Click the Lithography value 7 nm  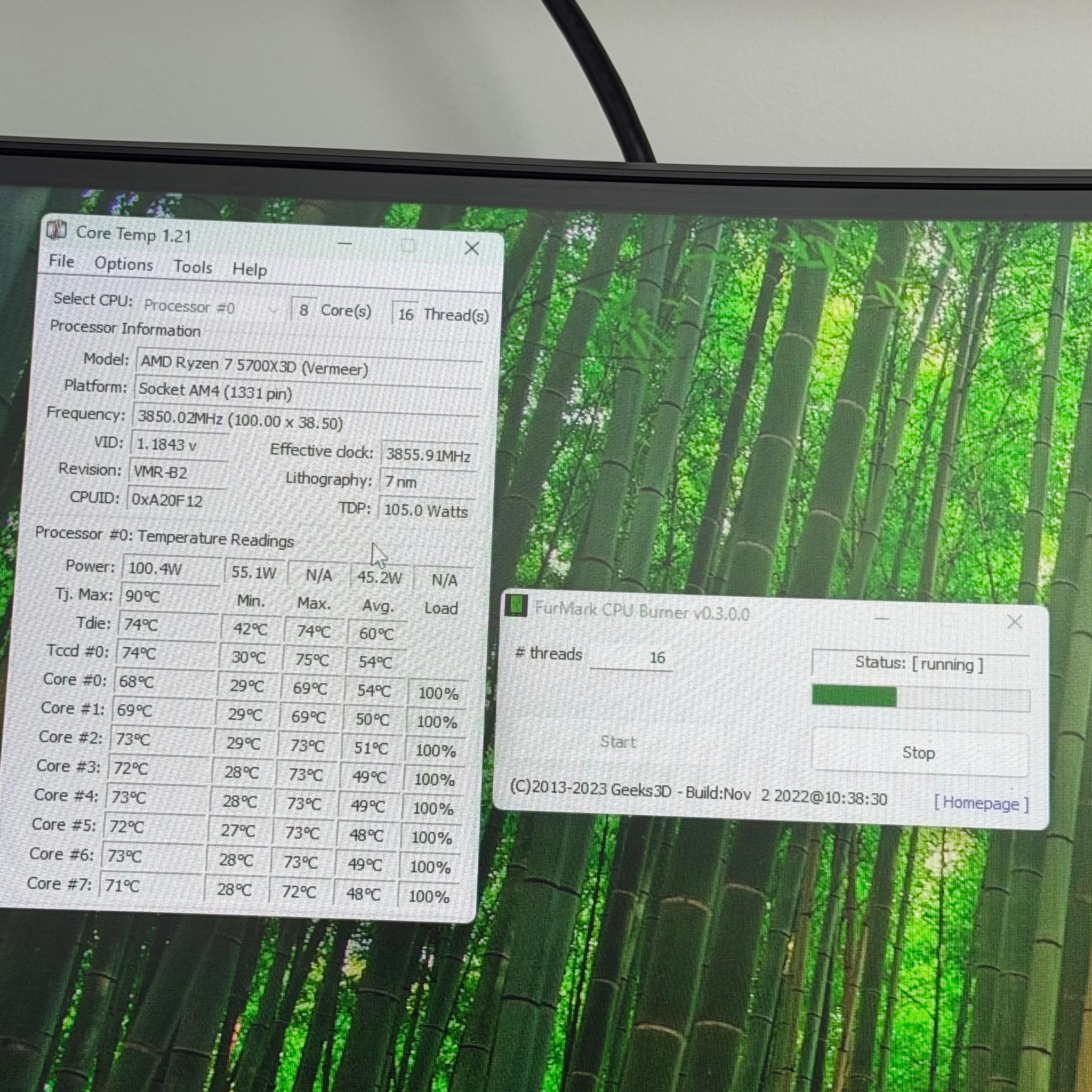click(x=428, y=482)
